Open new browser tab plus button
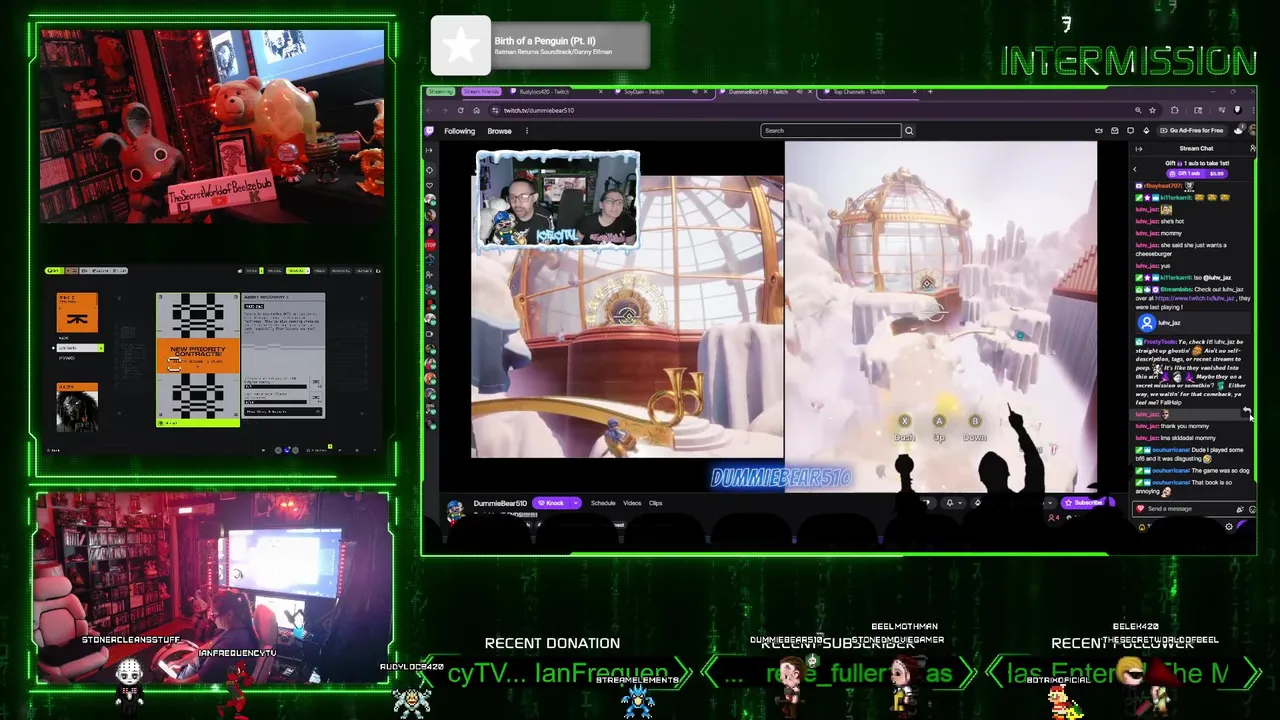 pyautogui.click(x=930, y=92)
